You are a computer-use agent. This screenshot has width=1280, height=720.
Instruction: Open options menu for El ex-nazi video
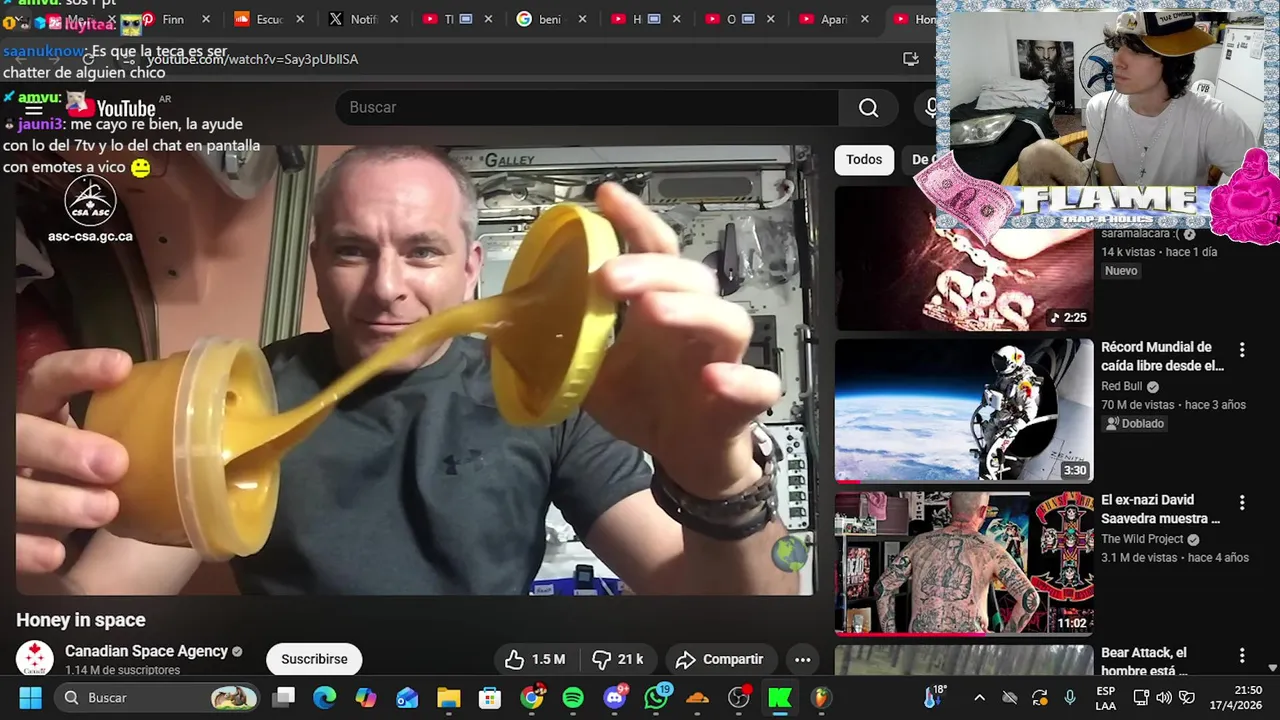(x=1242, y=502)
